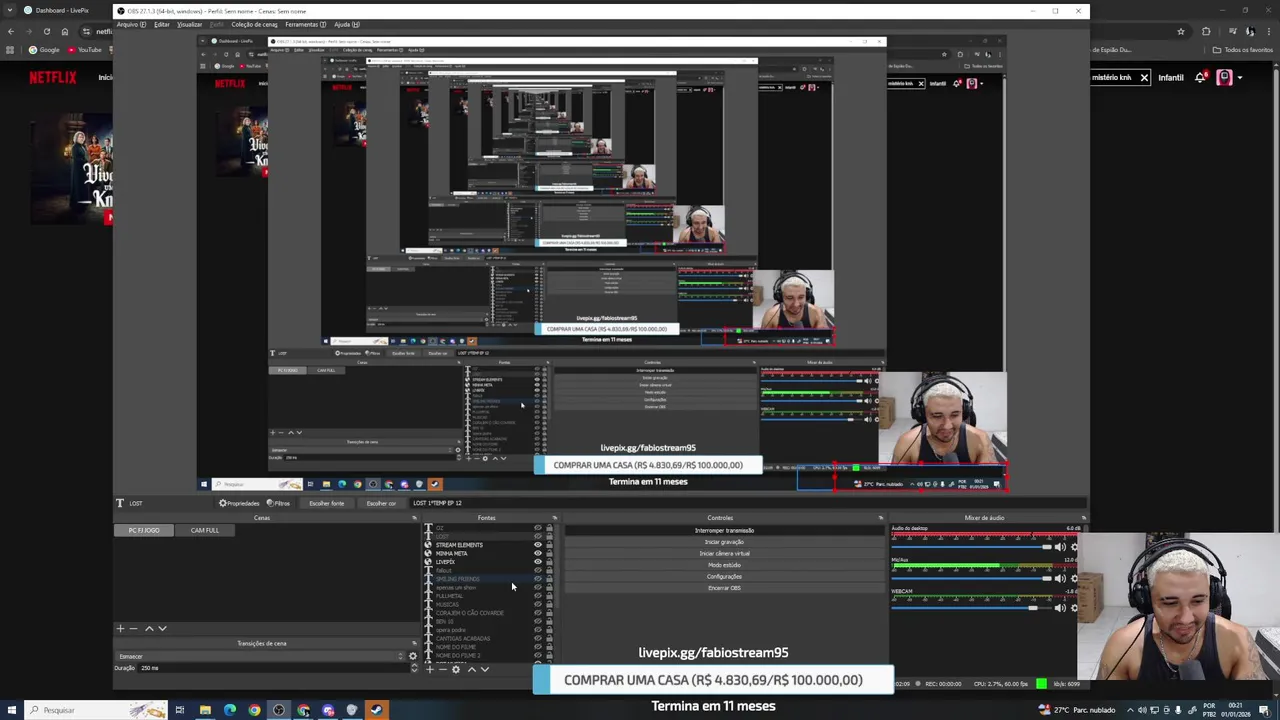This screenshot has width=1280, height=720.
Task: Clear Netflix search with X icon
Action: pyautogui.click(x=1144, y=77)
